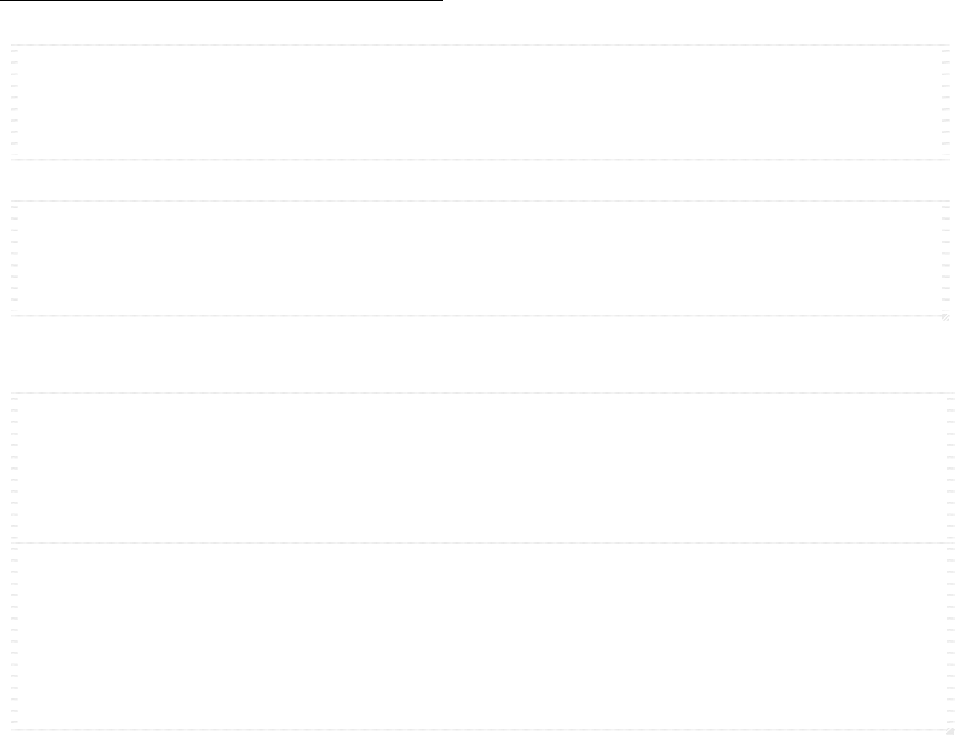
Task: Click the bottom dashed border of the second box
Action: pos(480,316)
